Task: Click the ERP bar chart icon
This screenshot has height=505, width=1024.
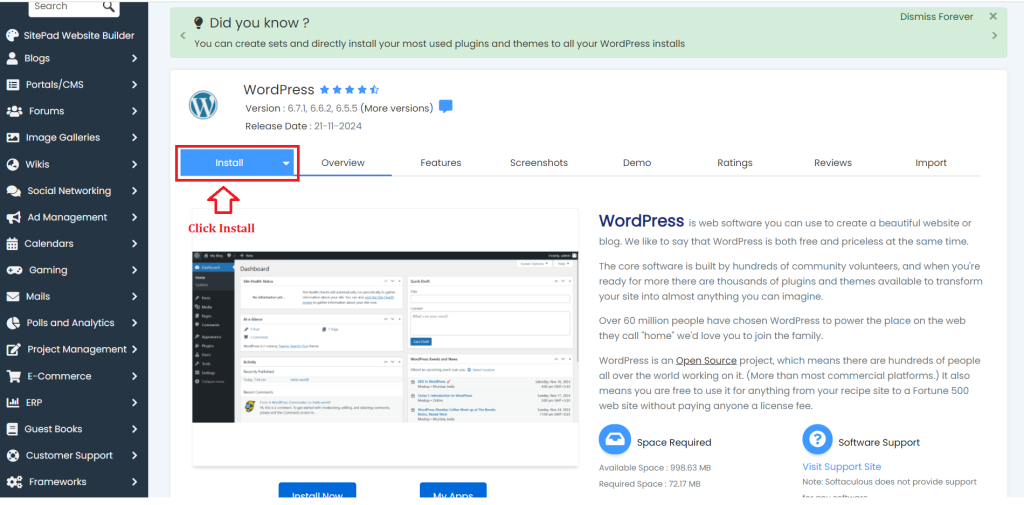Action: [12, 402]
